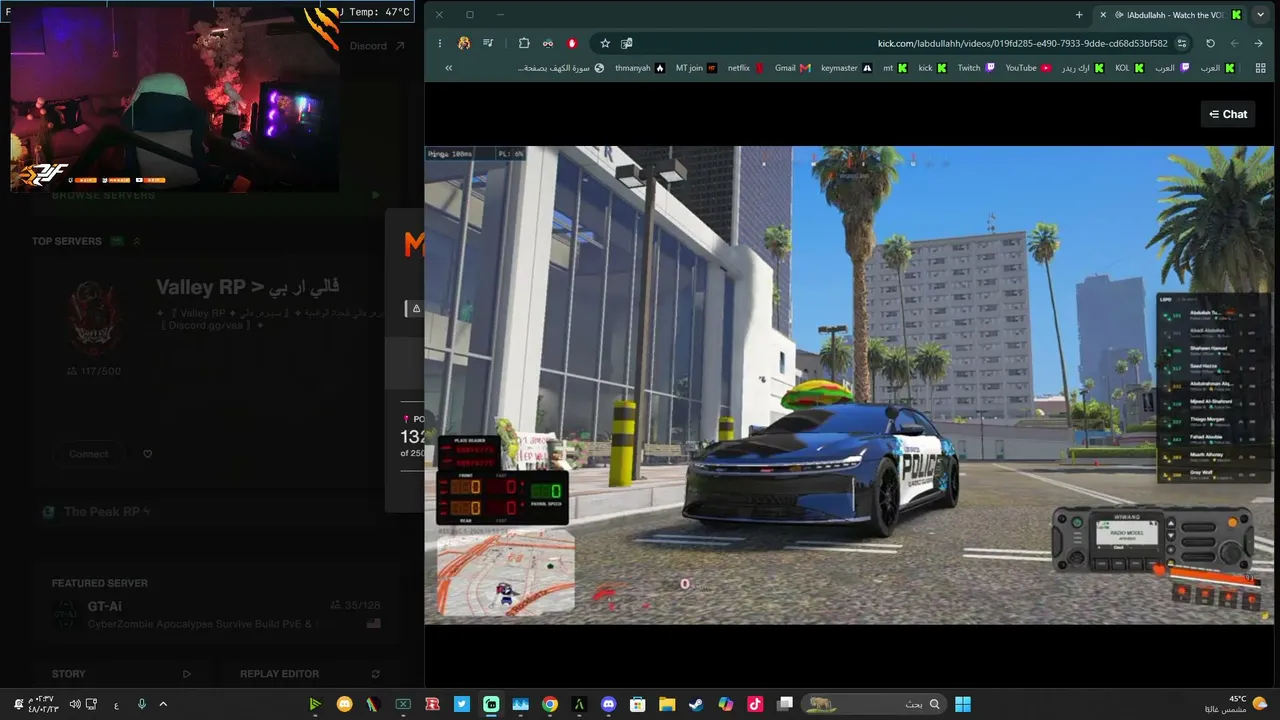Screen dimensions: 1280x720
Task: Collapse the Top Servers section in FiveM
Action: (x=137, y=241)
